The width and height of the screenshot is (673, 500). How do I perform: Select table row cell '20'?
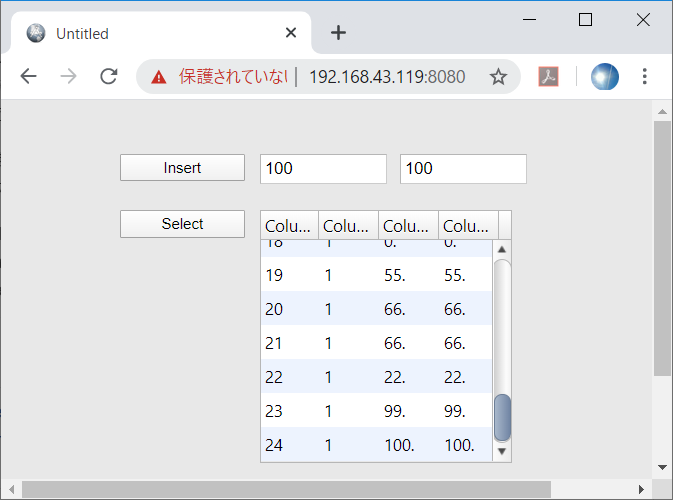(274, 309)
